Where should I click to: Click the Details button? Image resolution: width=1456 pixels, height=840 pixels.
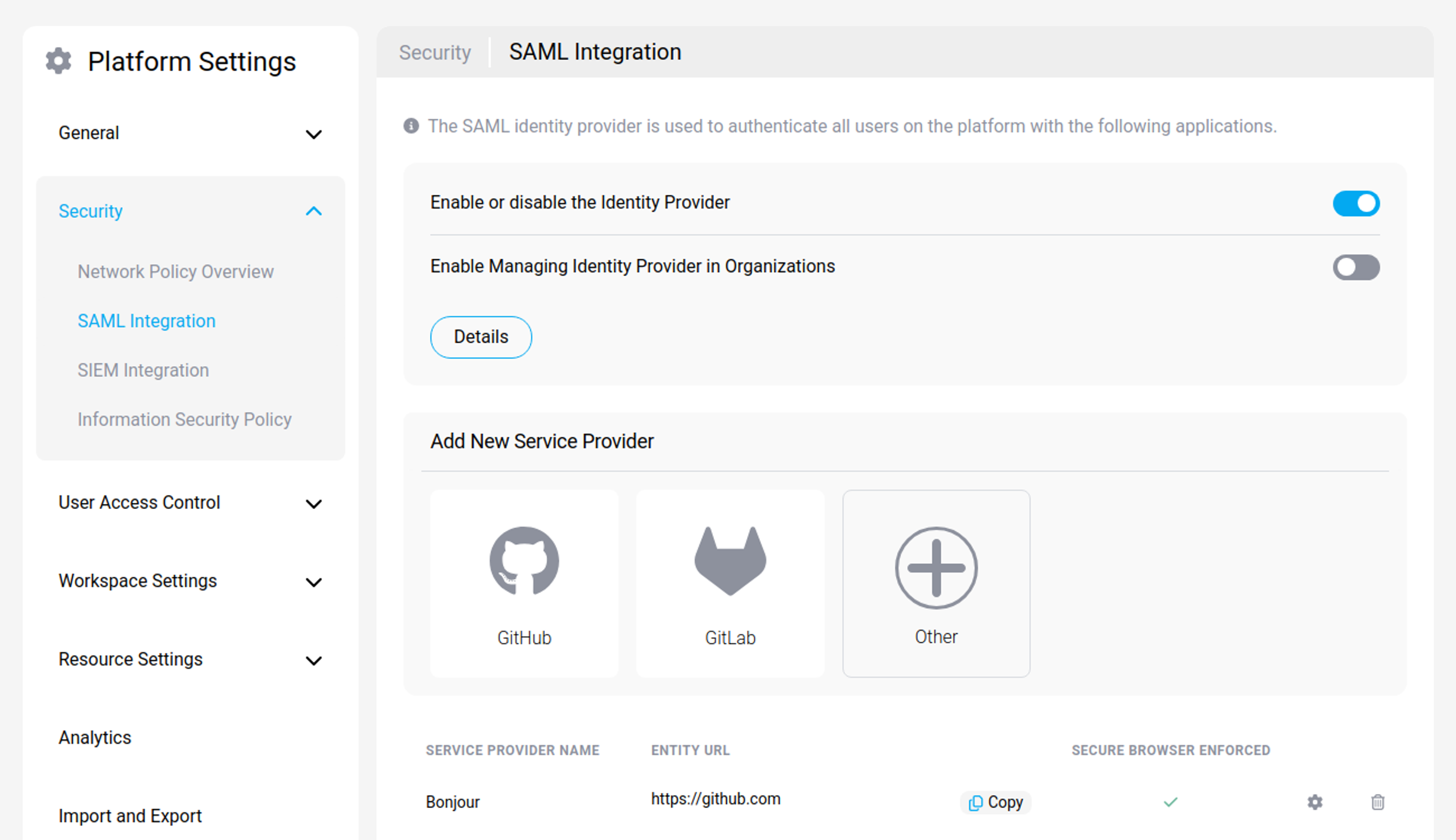[481, 337]
